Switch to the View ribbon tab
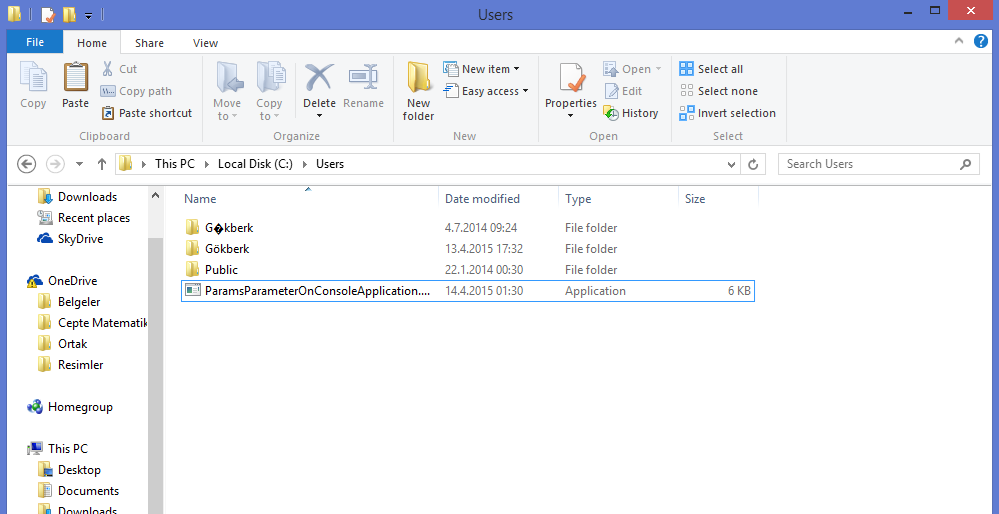 [205, 43]
